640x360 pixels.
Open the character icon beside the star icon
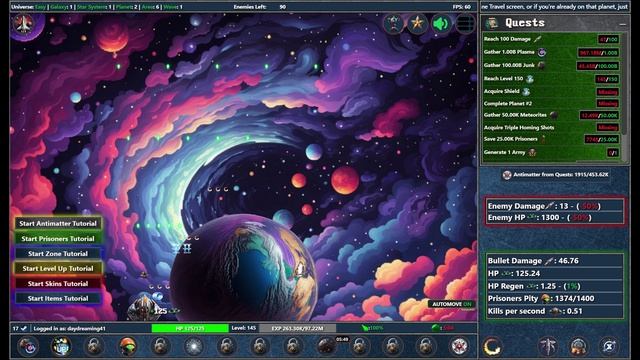coord(393,23)
